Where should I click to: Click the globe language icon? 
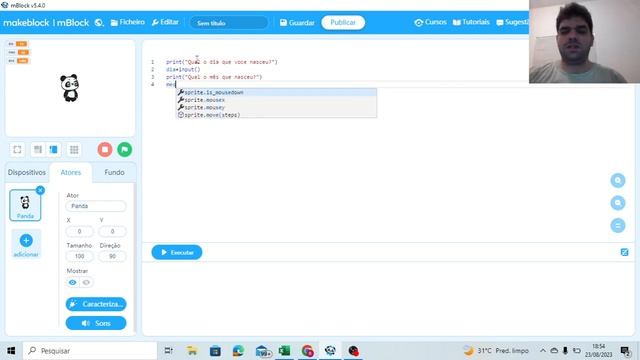coord(99,22)
